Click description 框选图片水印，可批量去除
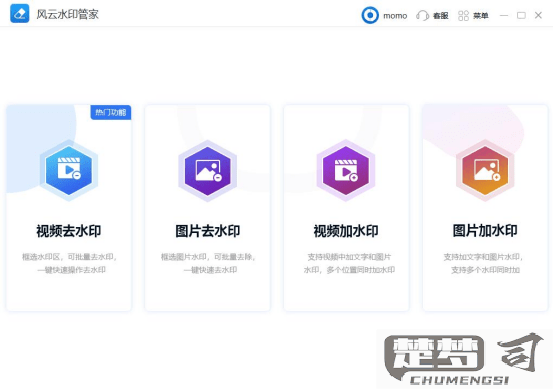The image size is (553, 389). coord(208,257)
